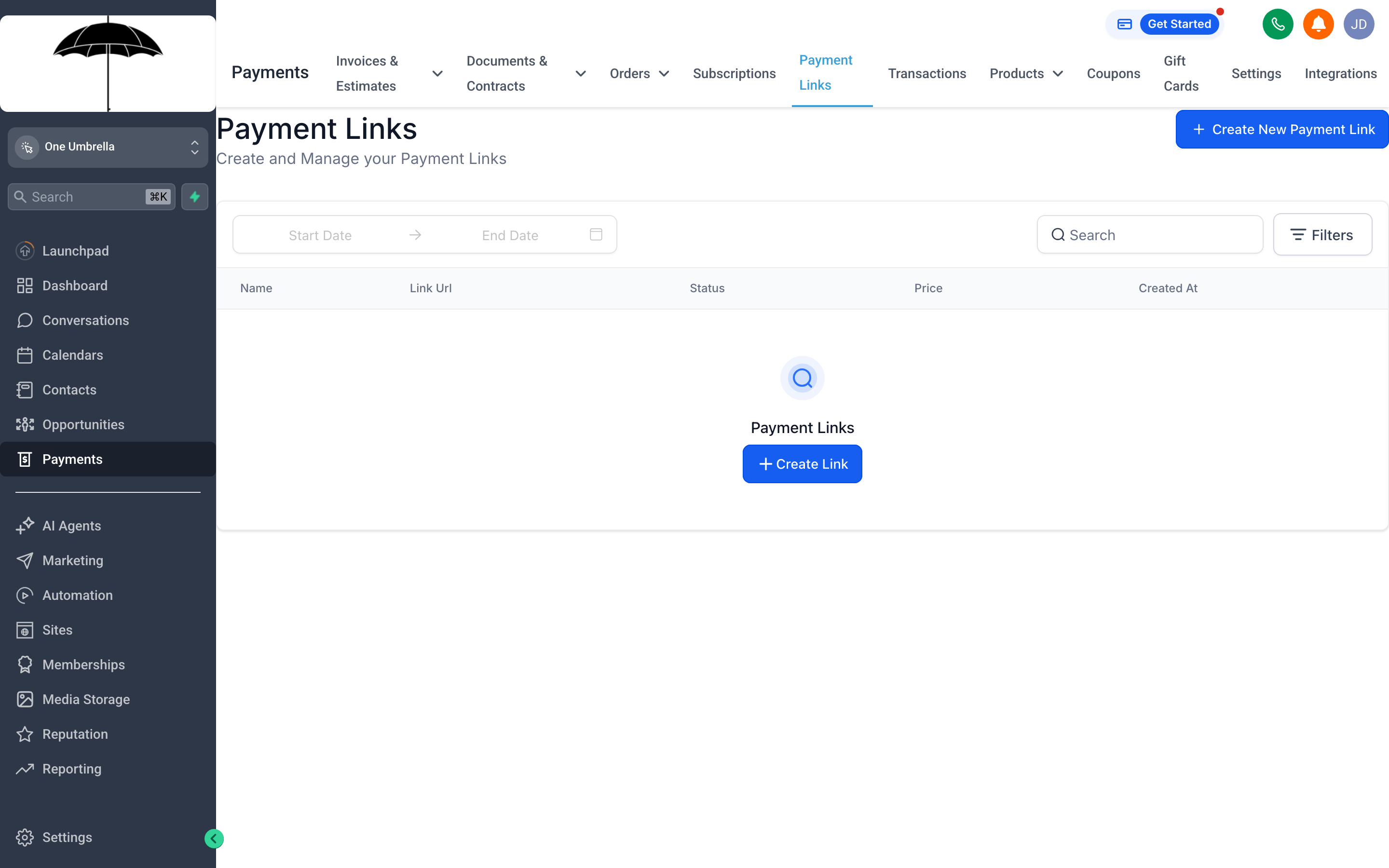This screenshot has width=1389, height=868.
Task: Click the umbrella logo
Action: (108, 64)
